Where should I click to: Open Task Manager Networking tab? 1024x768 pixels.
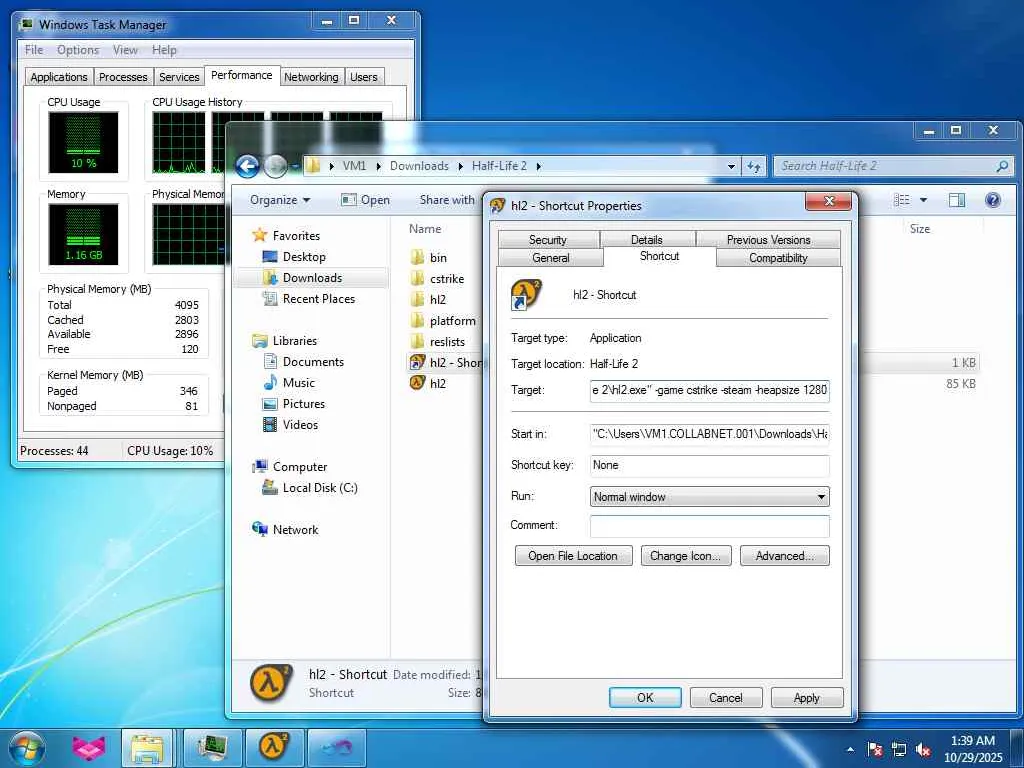312,76
